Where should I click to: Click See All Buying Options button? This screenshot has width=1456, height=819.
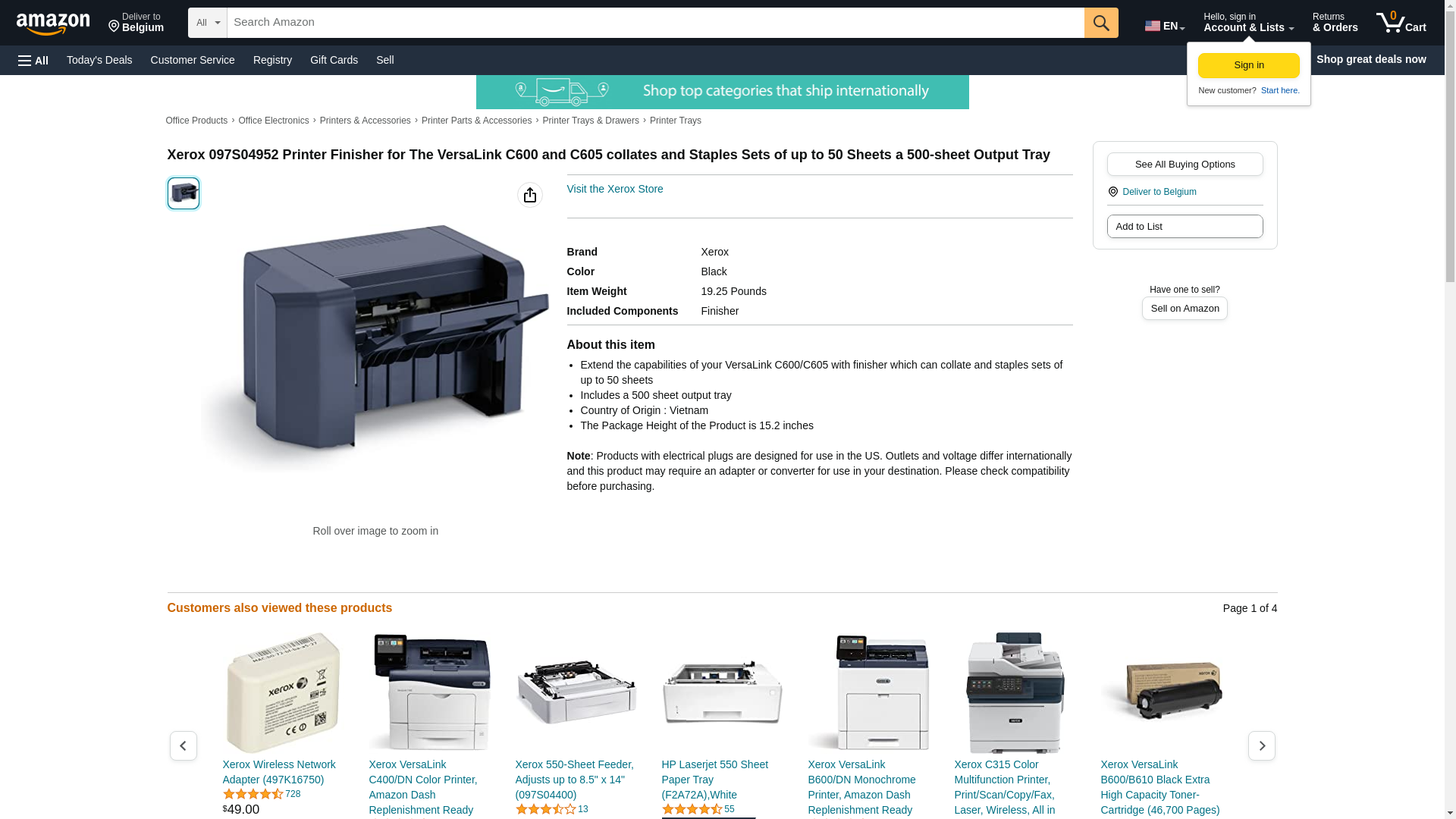(x=1185, y=164)
